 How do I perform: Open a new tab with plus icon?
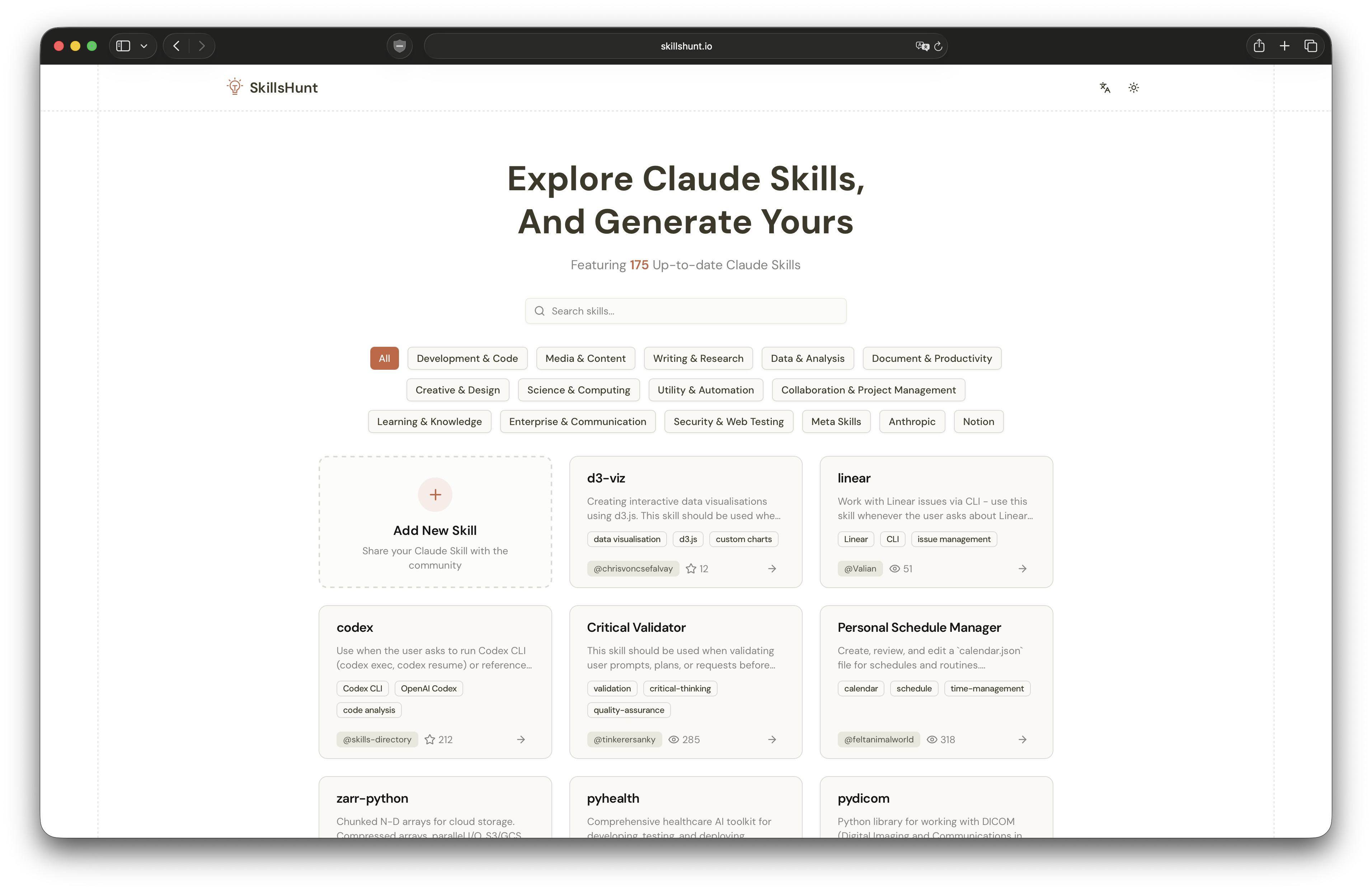[x=1284, y=46]
